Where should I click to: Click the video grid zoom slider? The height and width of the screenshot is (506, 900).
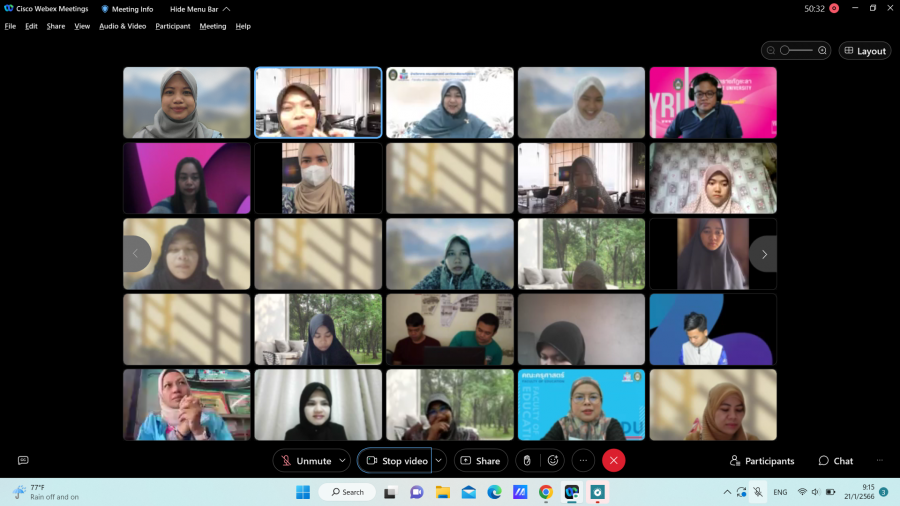[x=796, y=51]
